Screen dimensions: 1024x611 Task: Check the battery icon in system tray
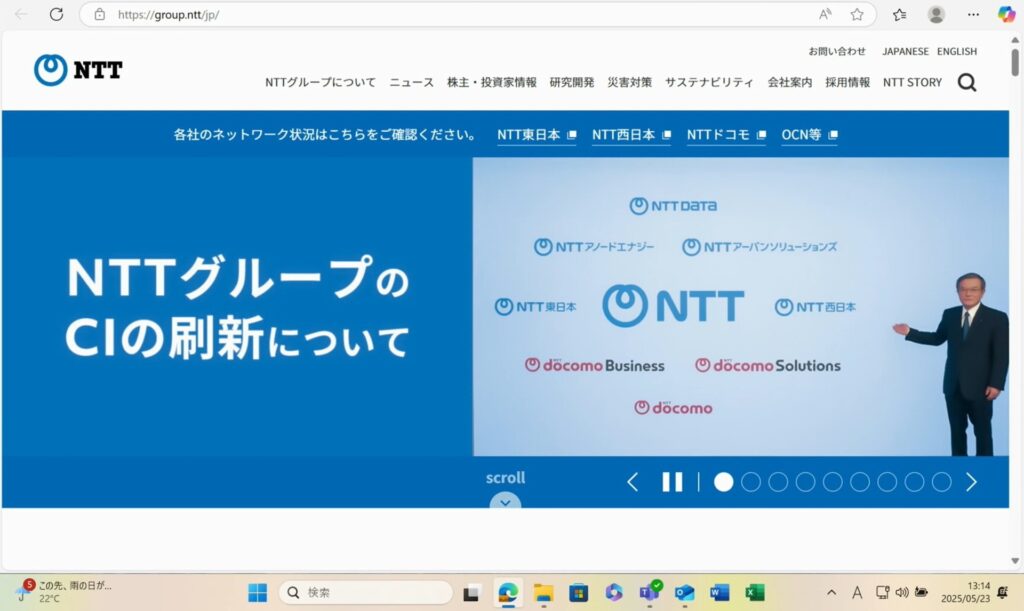[921, 593]
